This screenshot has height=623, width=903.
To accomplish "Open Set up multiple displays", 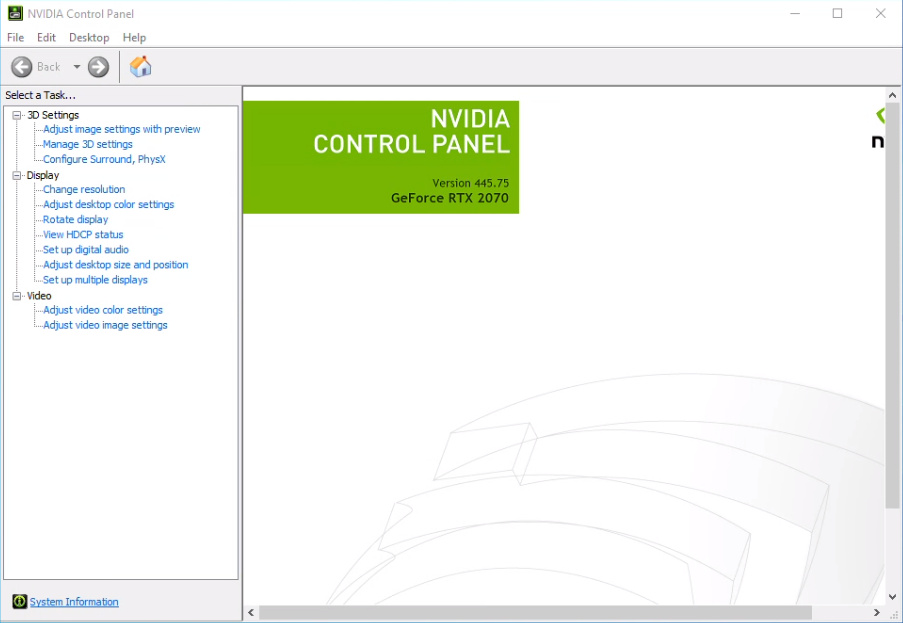I will [x=95, y=280].
